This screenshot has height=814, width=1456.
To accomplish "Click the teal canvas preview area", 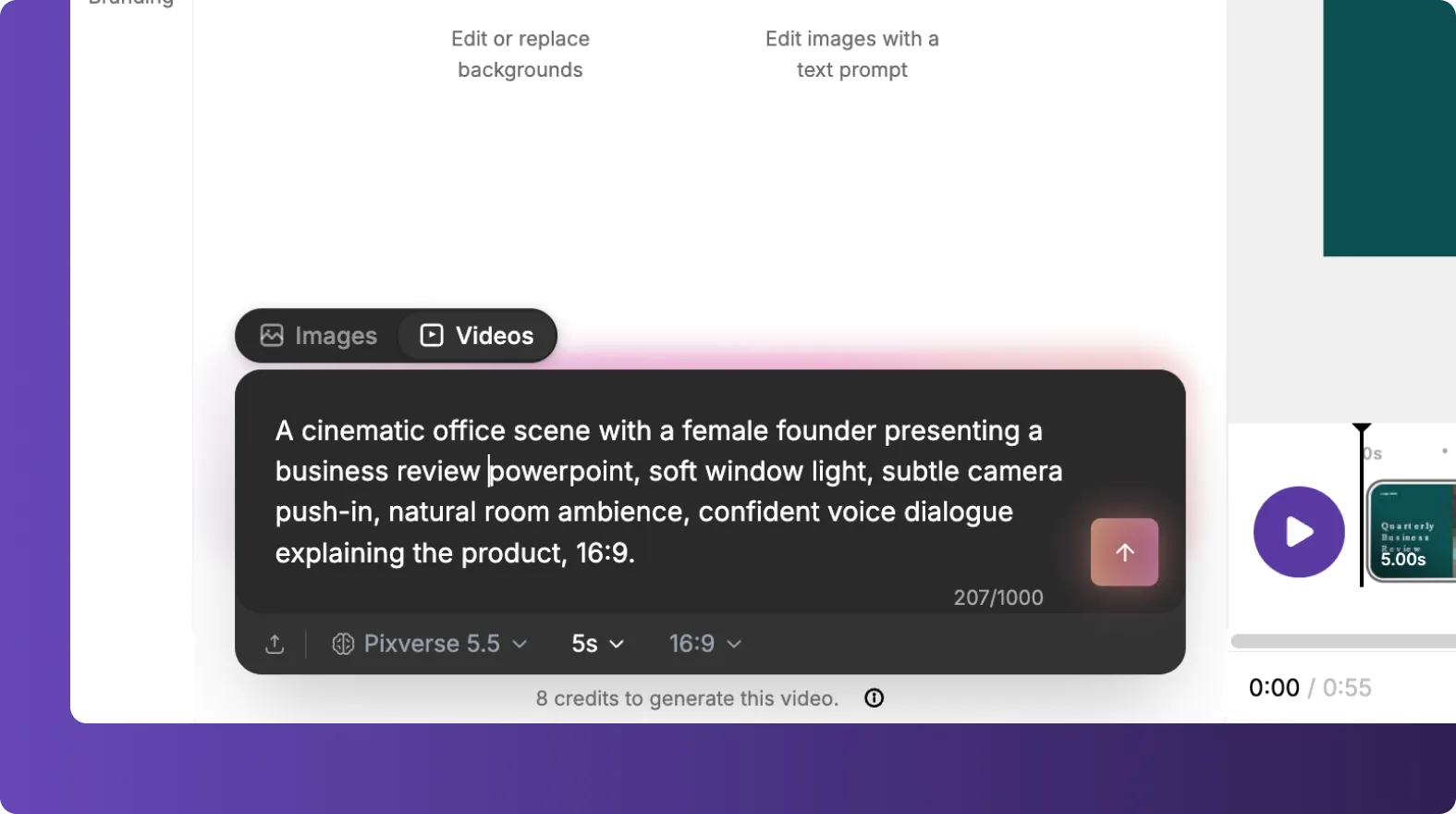I will tap(1389, 128).
